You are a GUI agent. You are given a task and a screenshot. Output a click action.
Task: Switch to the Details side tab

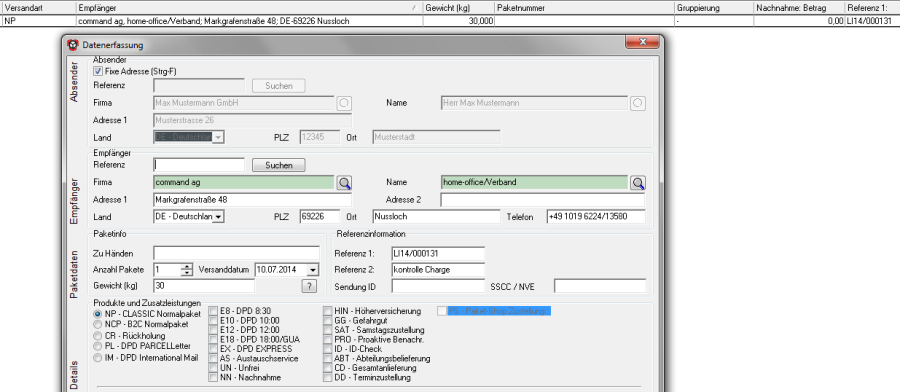point(73,376)
